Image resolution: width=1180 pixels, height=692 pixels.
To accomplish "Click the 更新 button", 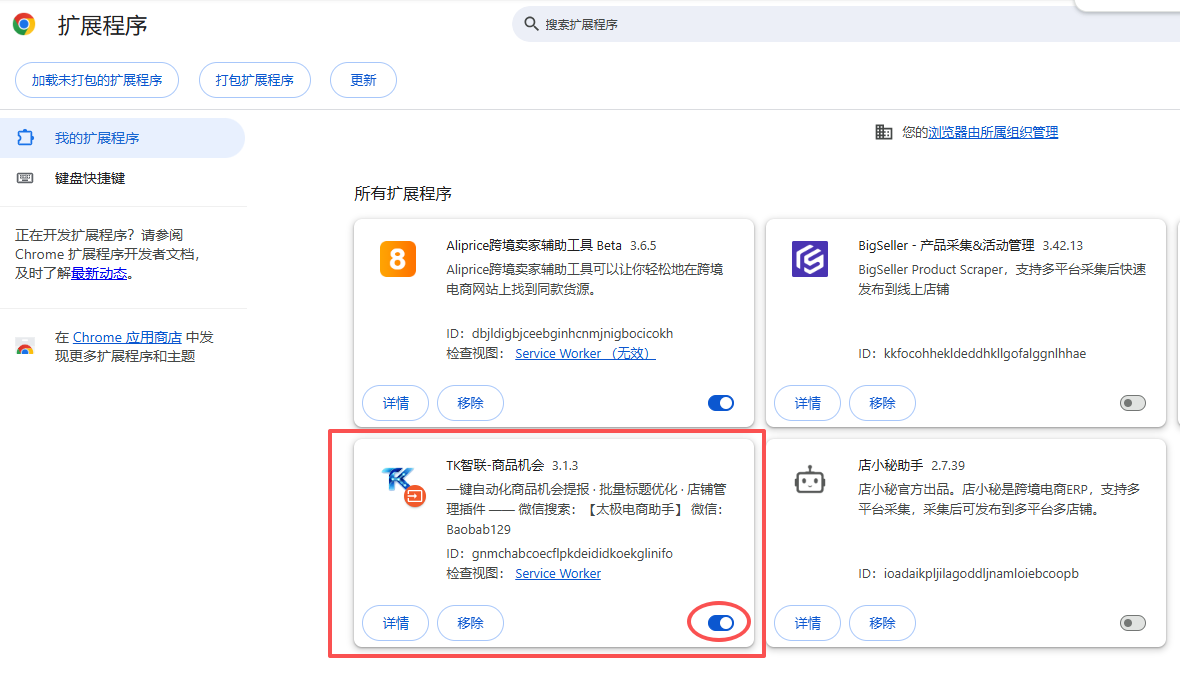I will click(362, 80).
